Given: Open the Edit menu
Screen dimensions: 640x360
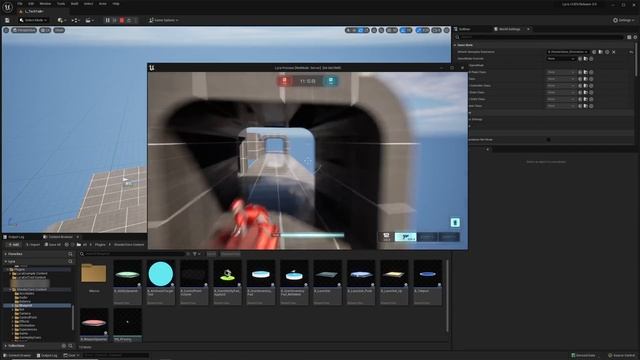Looking at the screenshot, I should [31, 4].
